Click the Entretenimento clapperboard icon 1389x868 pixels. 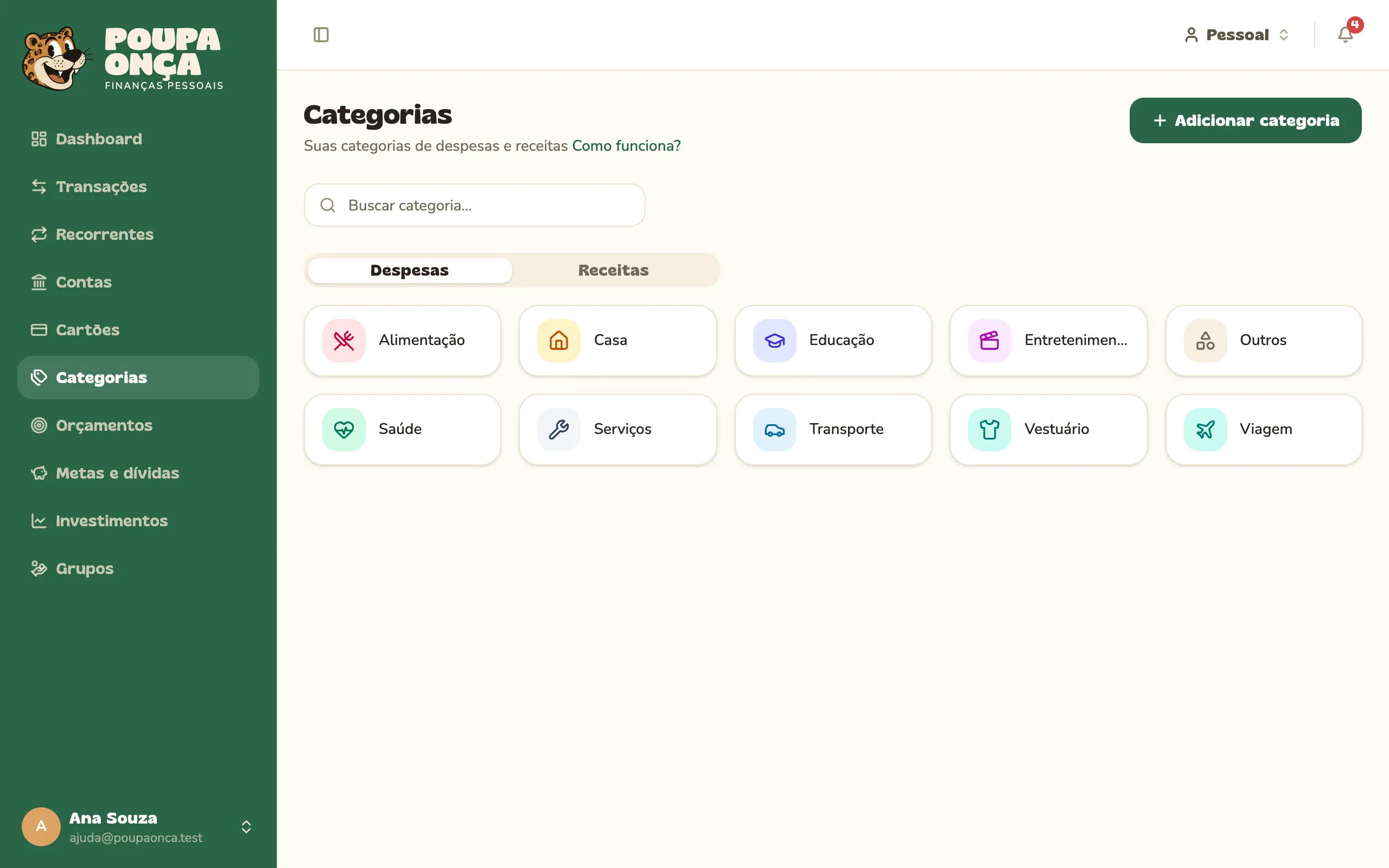990,341
